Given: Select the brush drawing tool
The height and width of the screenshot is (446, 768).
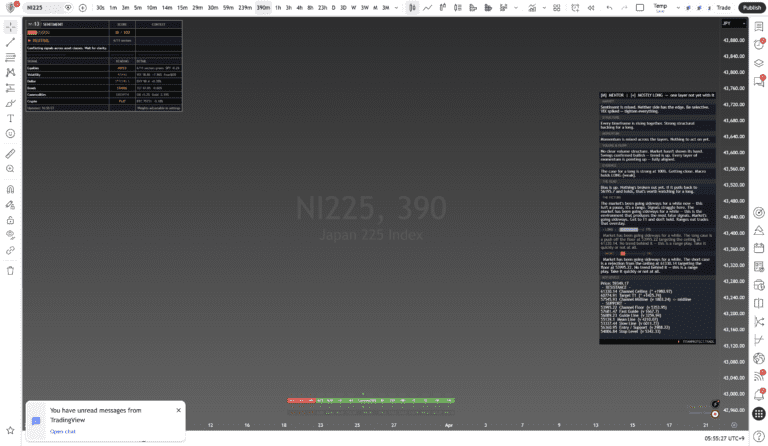Looking at the screenshot, I should (x=10, y=103).
